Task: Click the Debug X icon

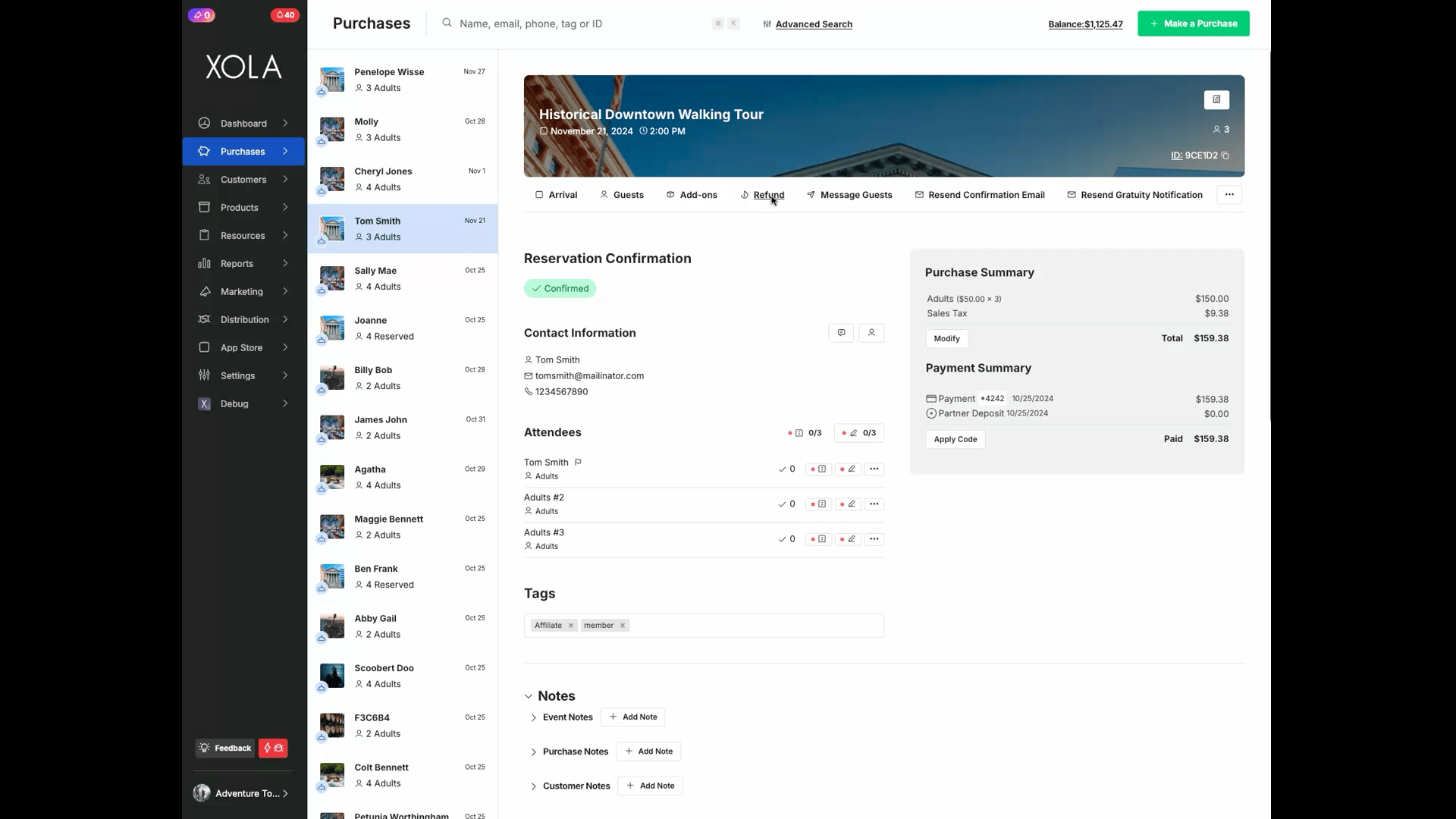Action: [x=204, y=403]
